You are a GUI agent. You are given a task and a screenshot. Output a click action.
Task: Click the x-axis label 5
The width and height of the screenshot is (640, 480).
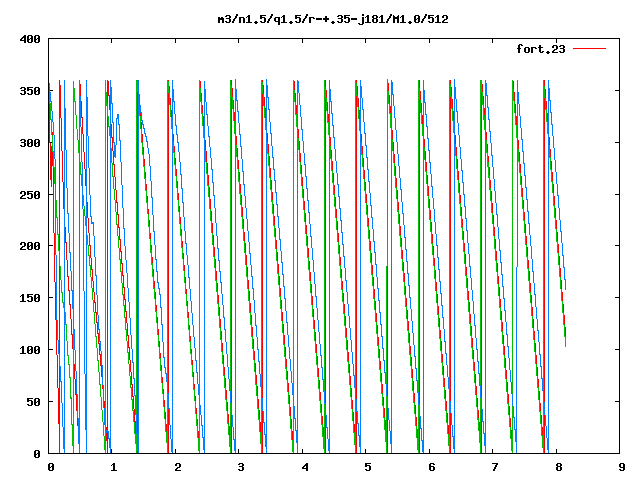pyautogui.click(x=368, y=467)
